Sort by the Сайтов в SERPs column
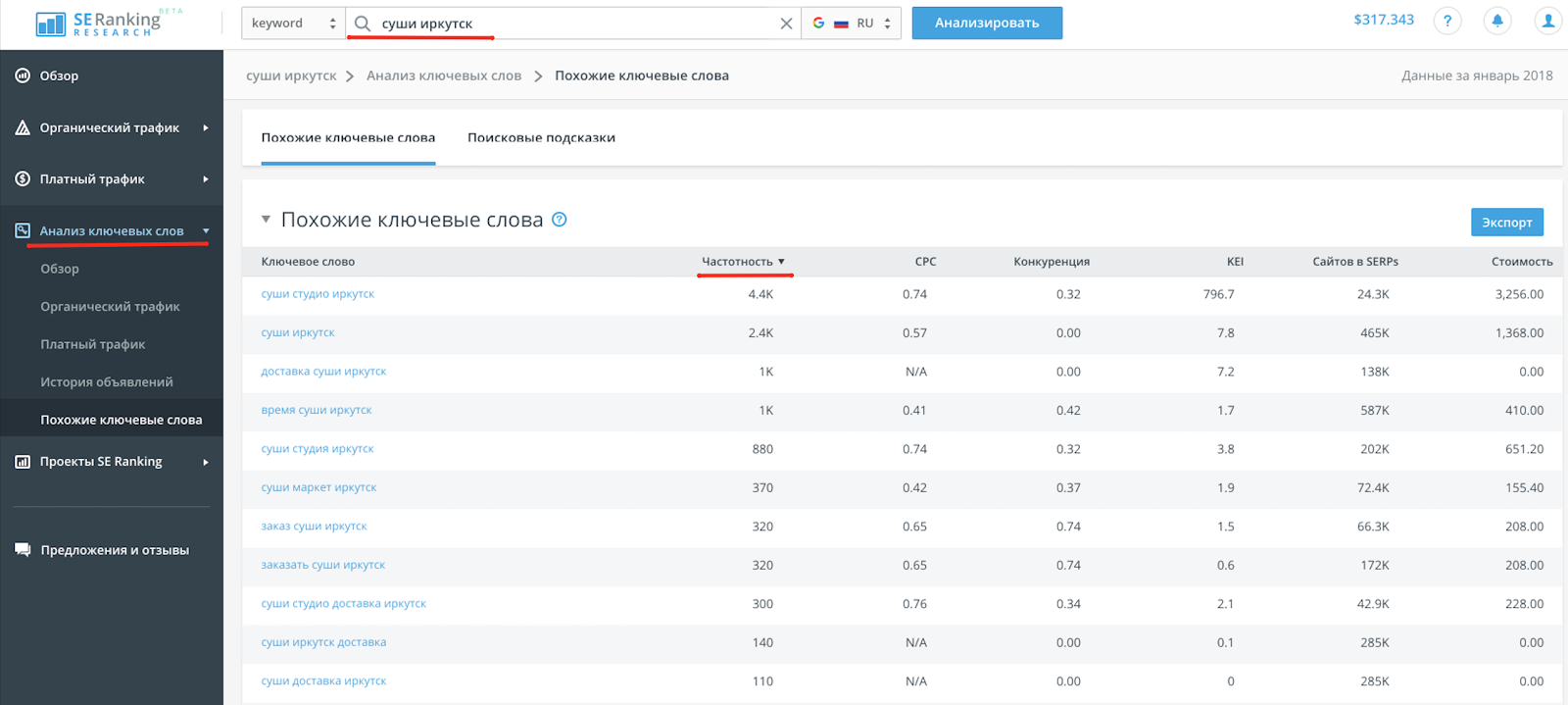Screen dimensions: 1568x705 [1355, 262]
